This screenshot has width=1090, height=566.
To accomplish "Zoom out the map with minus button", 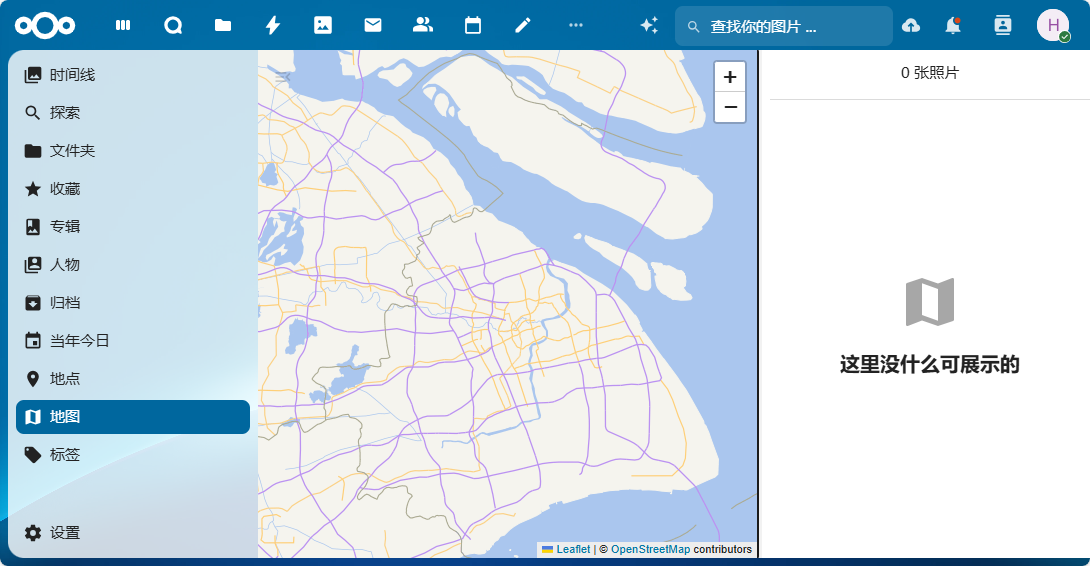I will [730, 107].
